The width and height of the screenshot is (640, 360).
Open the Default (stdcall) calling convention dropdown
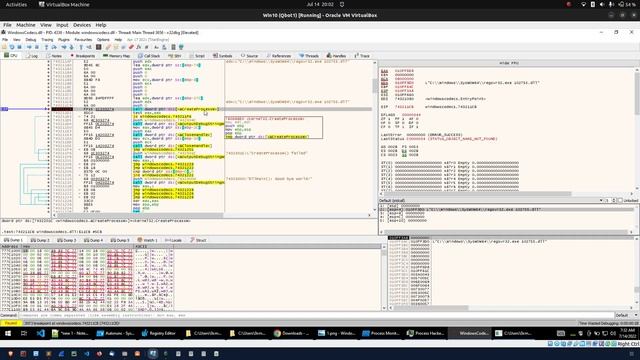[x=491, y=200]
